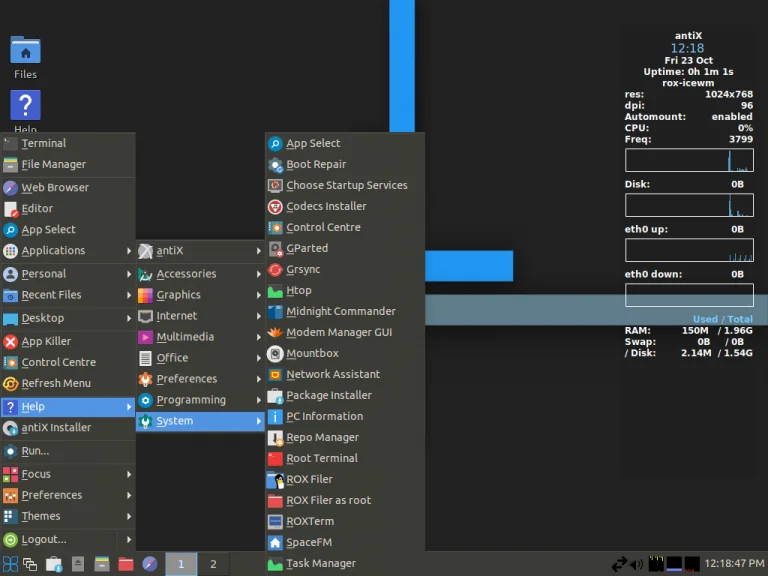Click the App Killer red X icon
Screen dimensions: 768x576
point(11,341)
